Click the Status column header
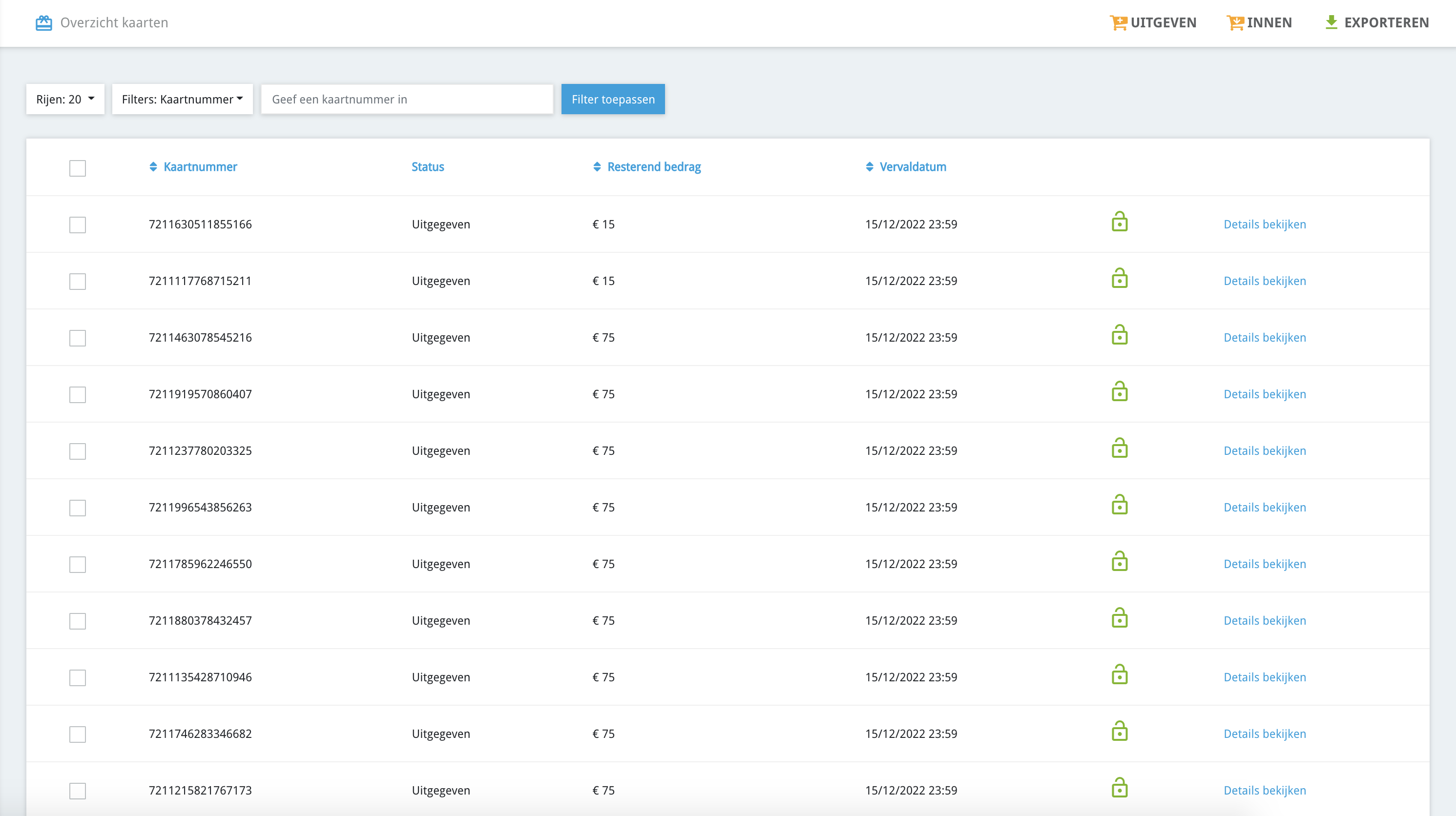This screenshot has height=816, width=1456. click(427, 167)
